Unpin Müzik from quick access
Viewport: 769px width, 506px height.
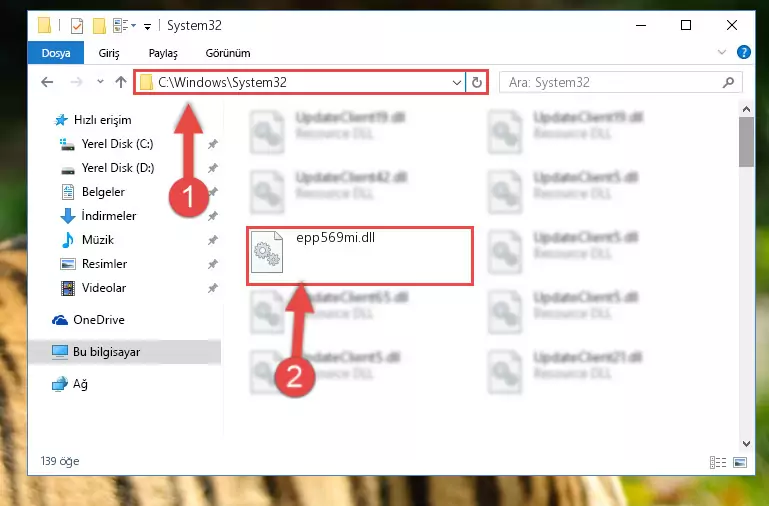click(212, 240)
